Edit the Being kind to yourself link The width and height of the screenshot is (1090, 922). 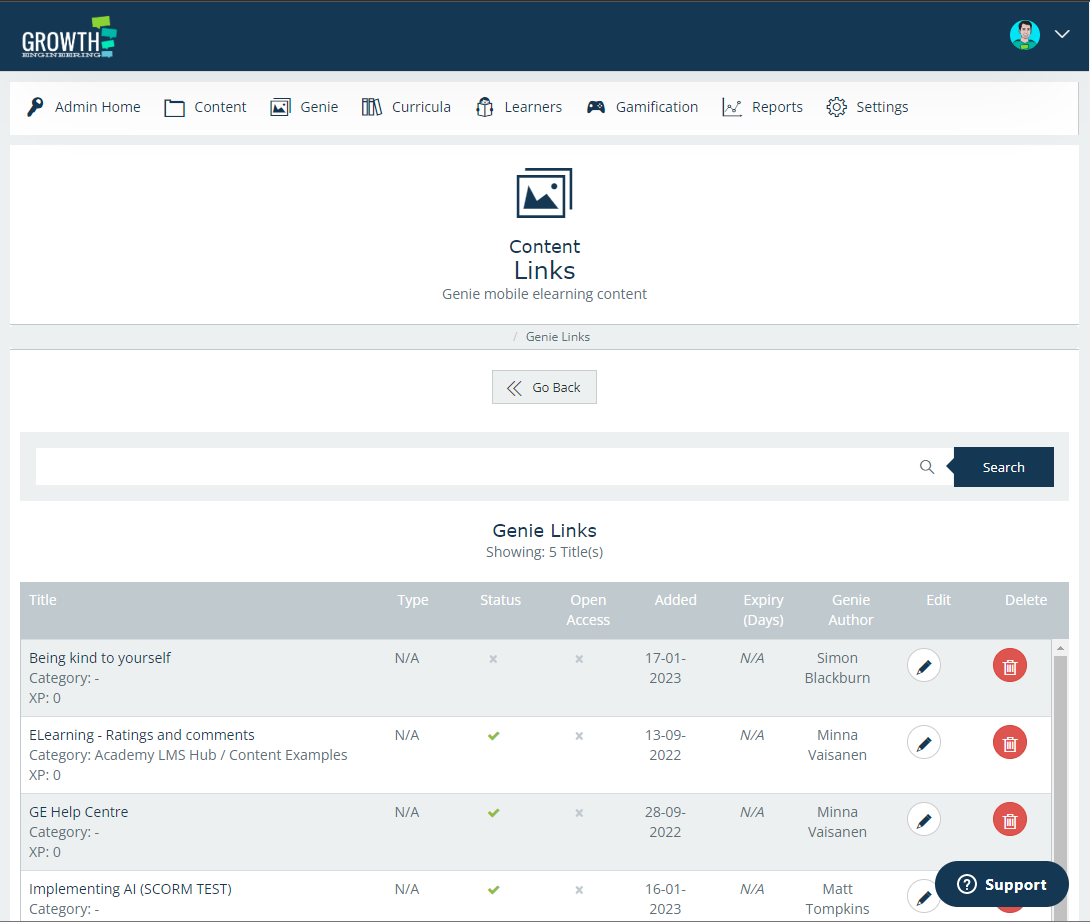coord(924,666)
